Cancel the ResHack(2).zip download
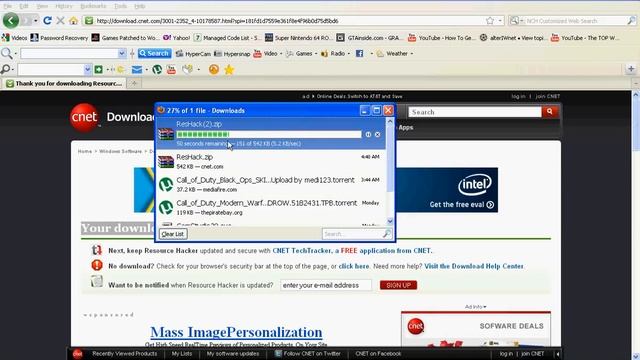 pos(378,134)
